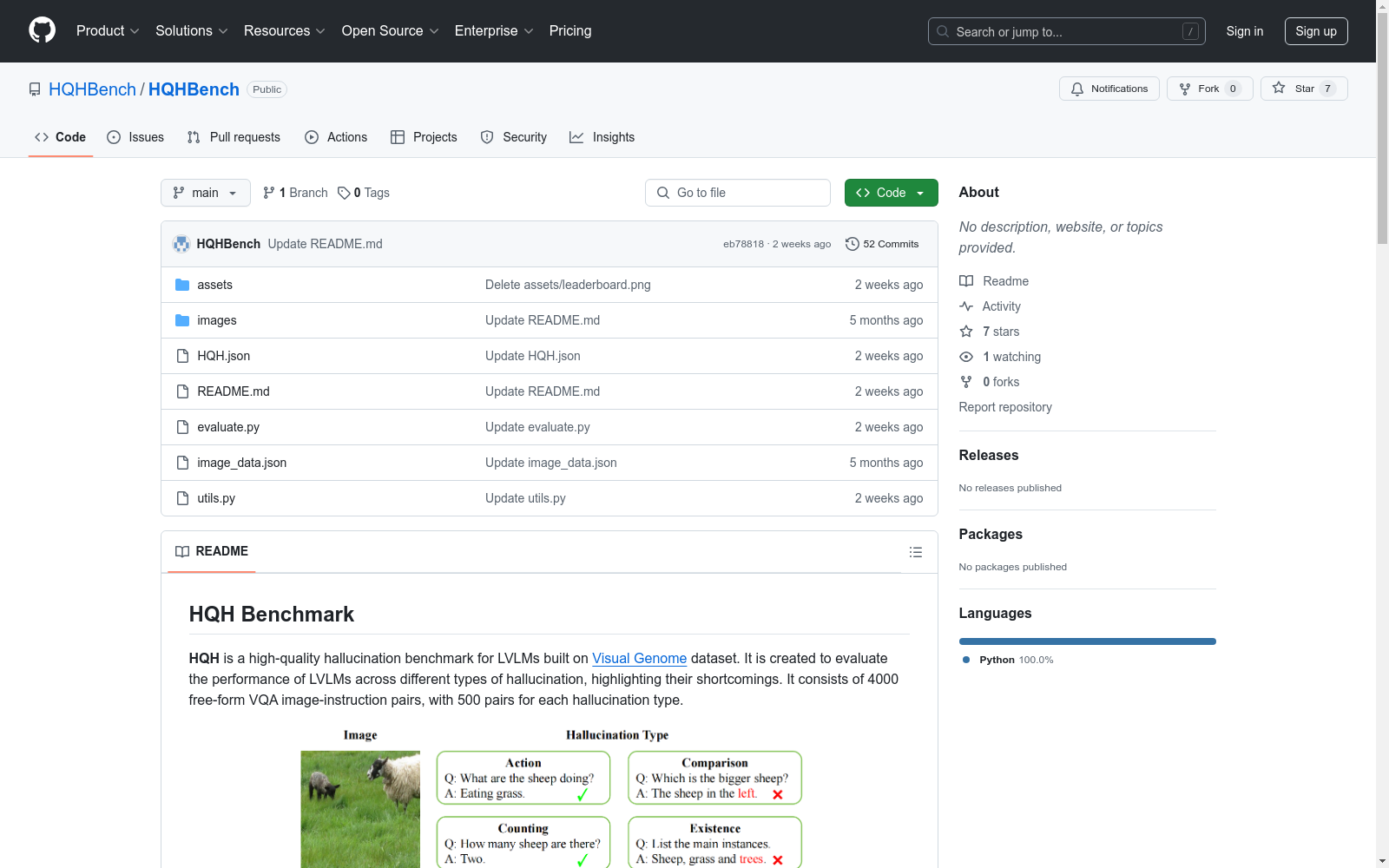
Task: Click the sheep image in the README
Action: [360, 809]
